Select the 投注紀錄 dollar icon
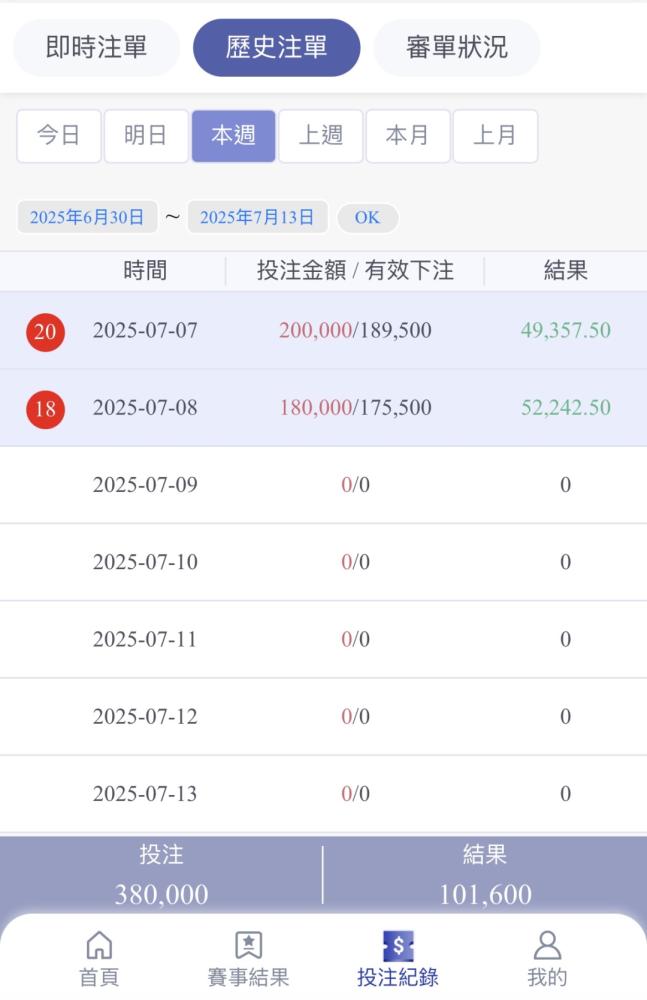The width and height of the screenshot is (647, 1000). 398,945
